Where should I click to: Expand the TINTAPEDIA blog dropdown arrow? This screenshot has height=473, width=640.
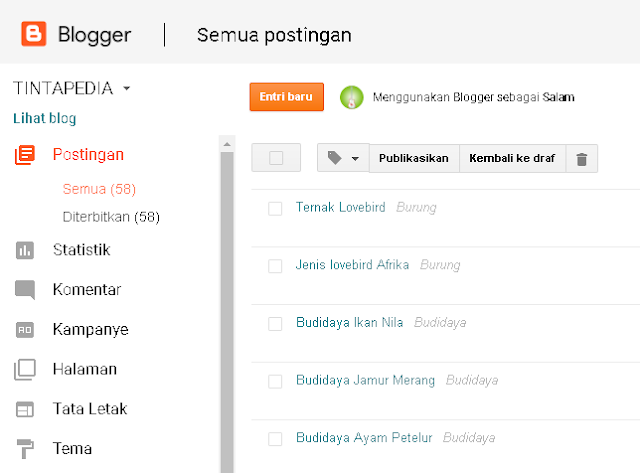tap(127, 88)
